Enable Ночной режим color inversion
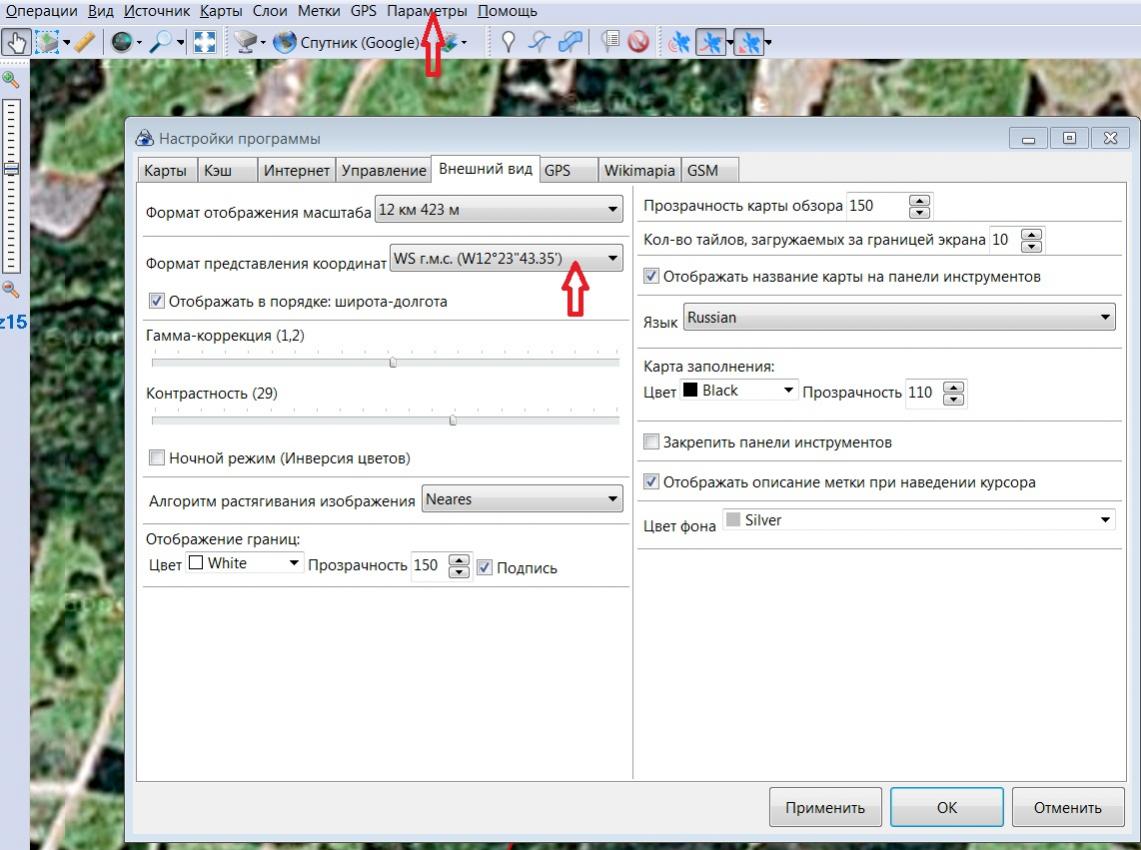This screenshot has width=1141, height=850. (156, 458)
